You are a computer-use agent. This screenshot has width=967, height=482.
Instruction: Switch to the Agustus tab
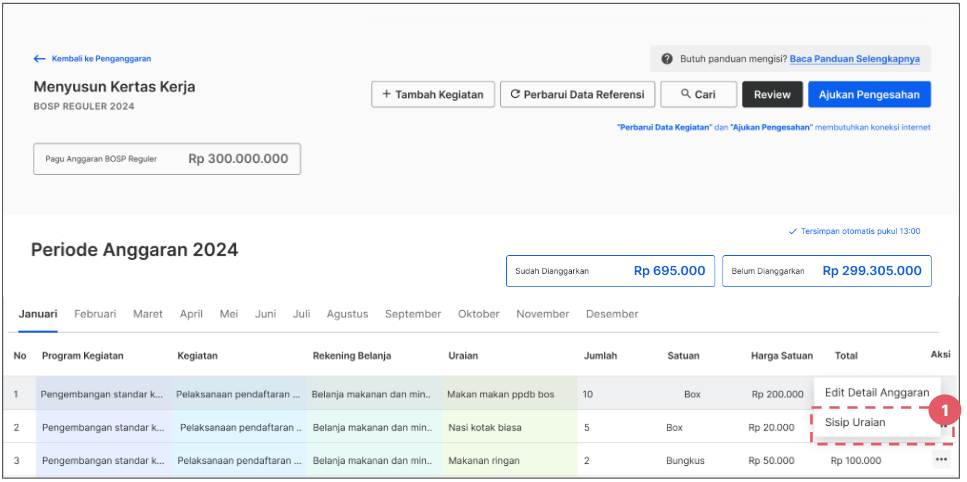point(347,314)
